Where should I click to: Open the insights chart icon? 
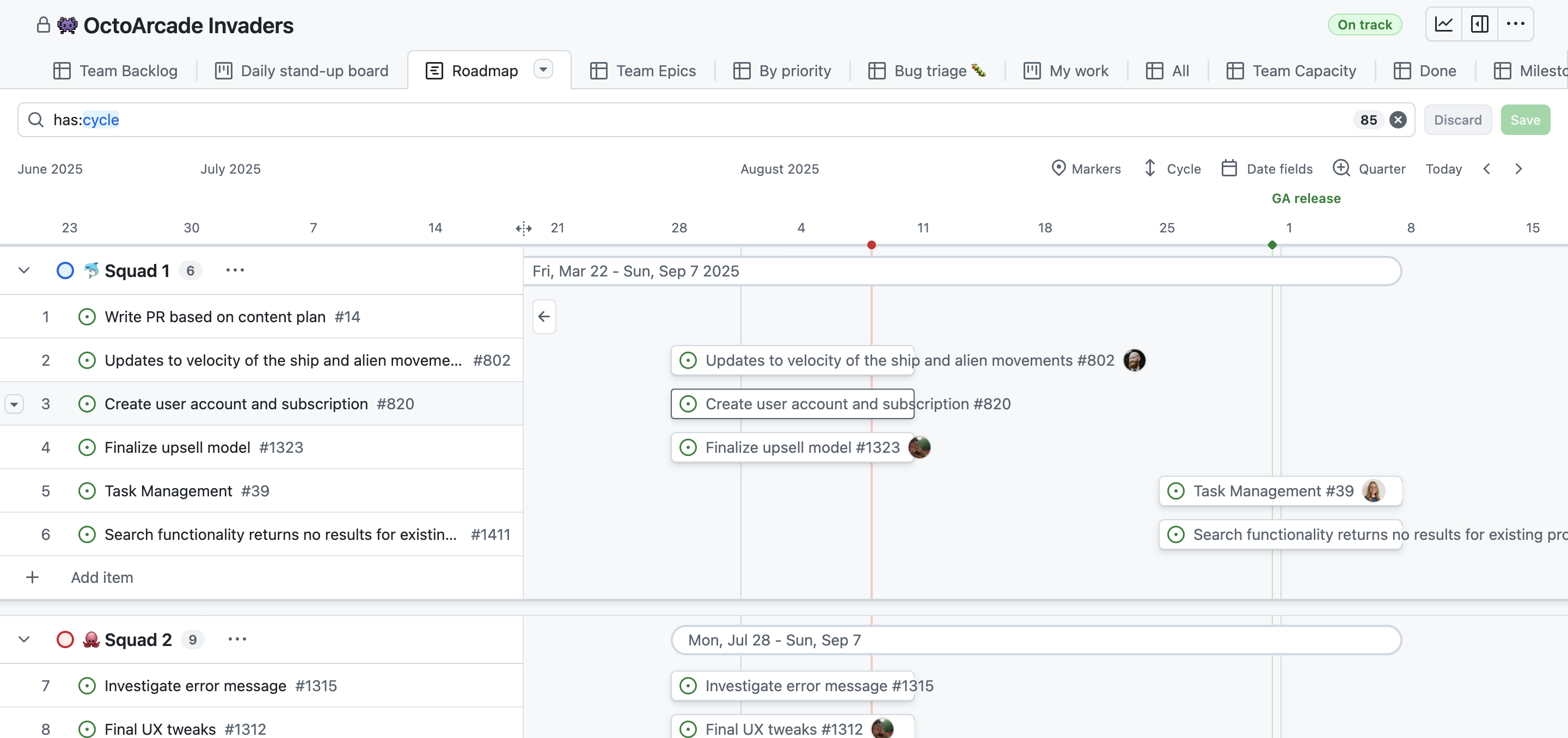[x=1444, y=24]
